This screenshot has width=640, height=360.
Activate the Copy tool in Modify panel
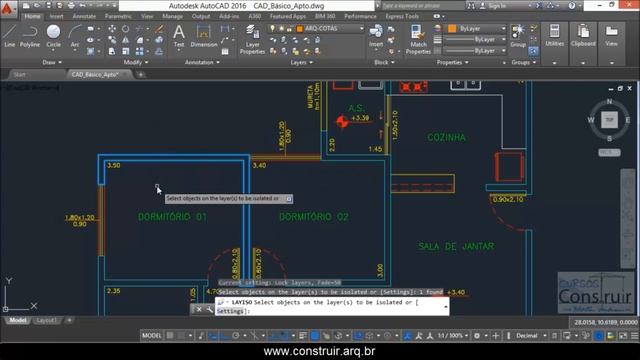tap(112, 40)
